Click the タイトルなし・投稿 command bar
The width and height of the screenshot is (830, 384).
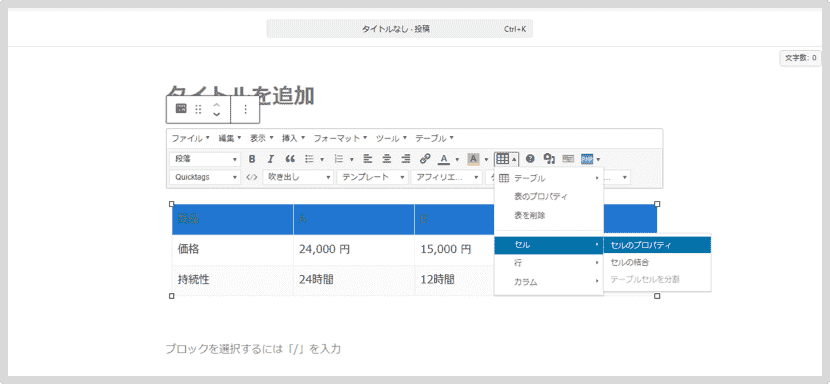[x=400, y=29]
